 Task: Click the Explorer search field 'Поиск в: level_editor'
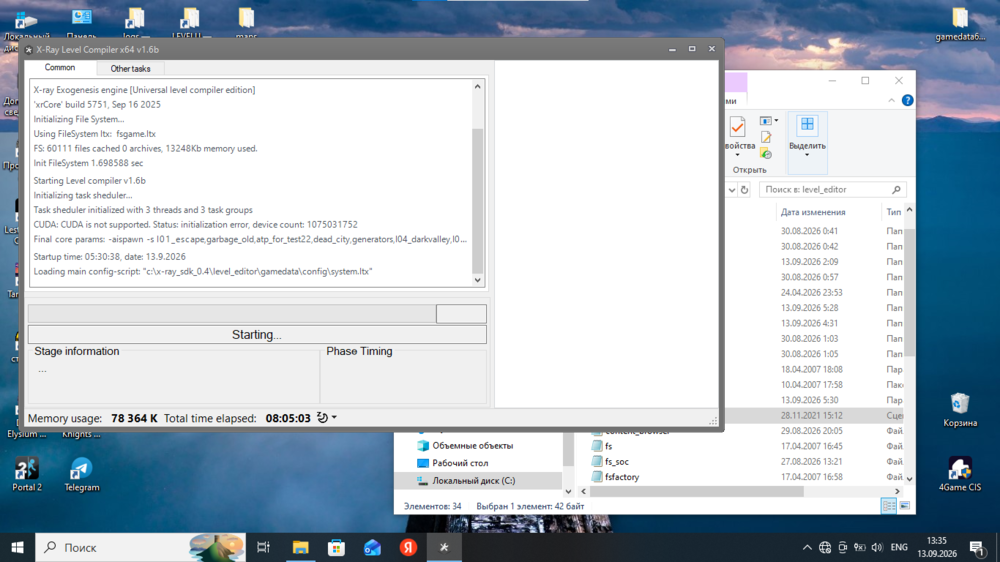tap(832, 189)
